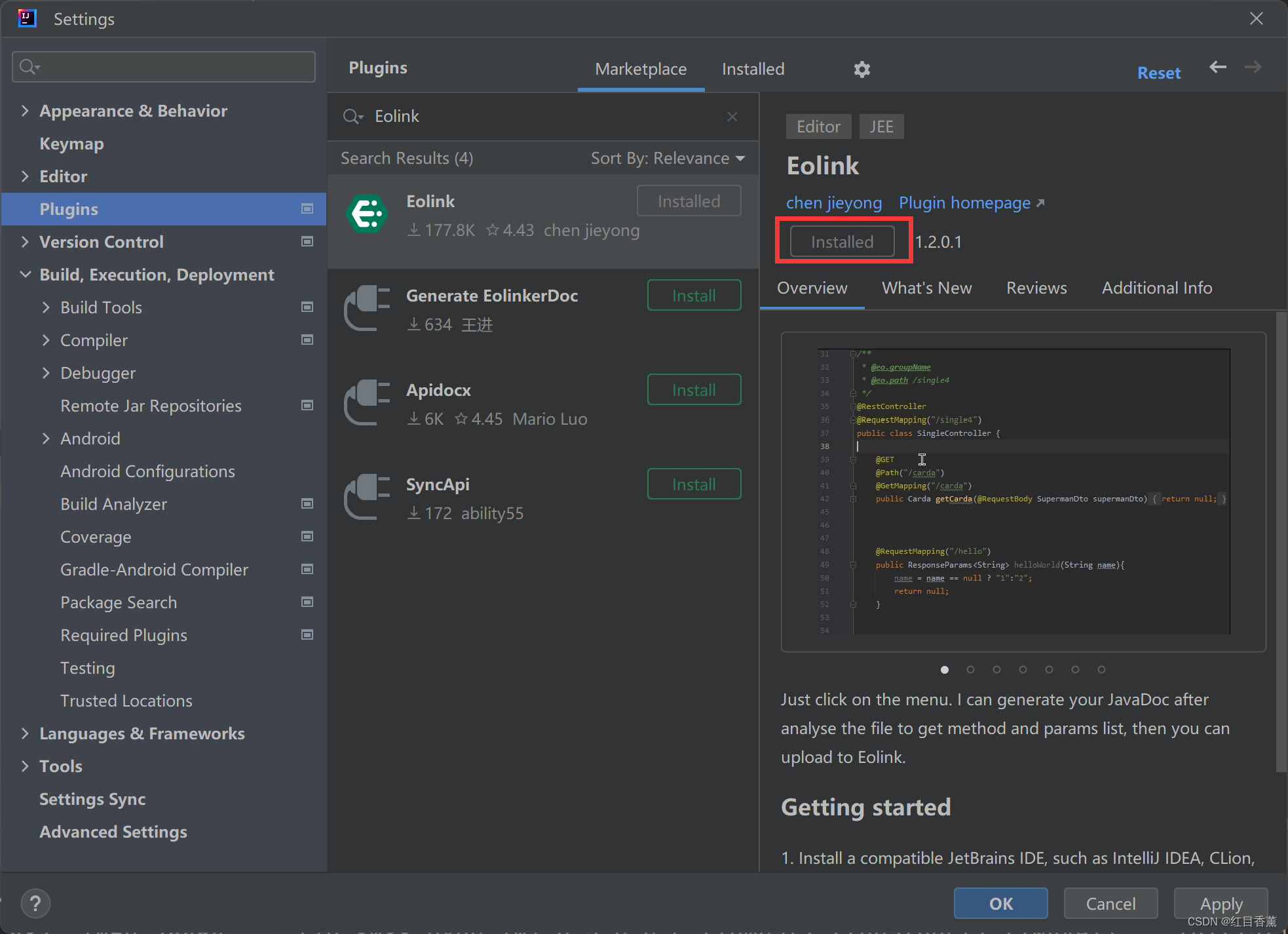Install the Generate EolinkerDoc plugin
The image size is (1288, 934).
click(x=694, y=296)
